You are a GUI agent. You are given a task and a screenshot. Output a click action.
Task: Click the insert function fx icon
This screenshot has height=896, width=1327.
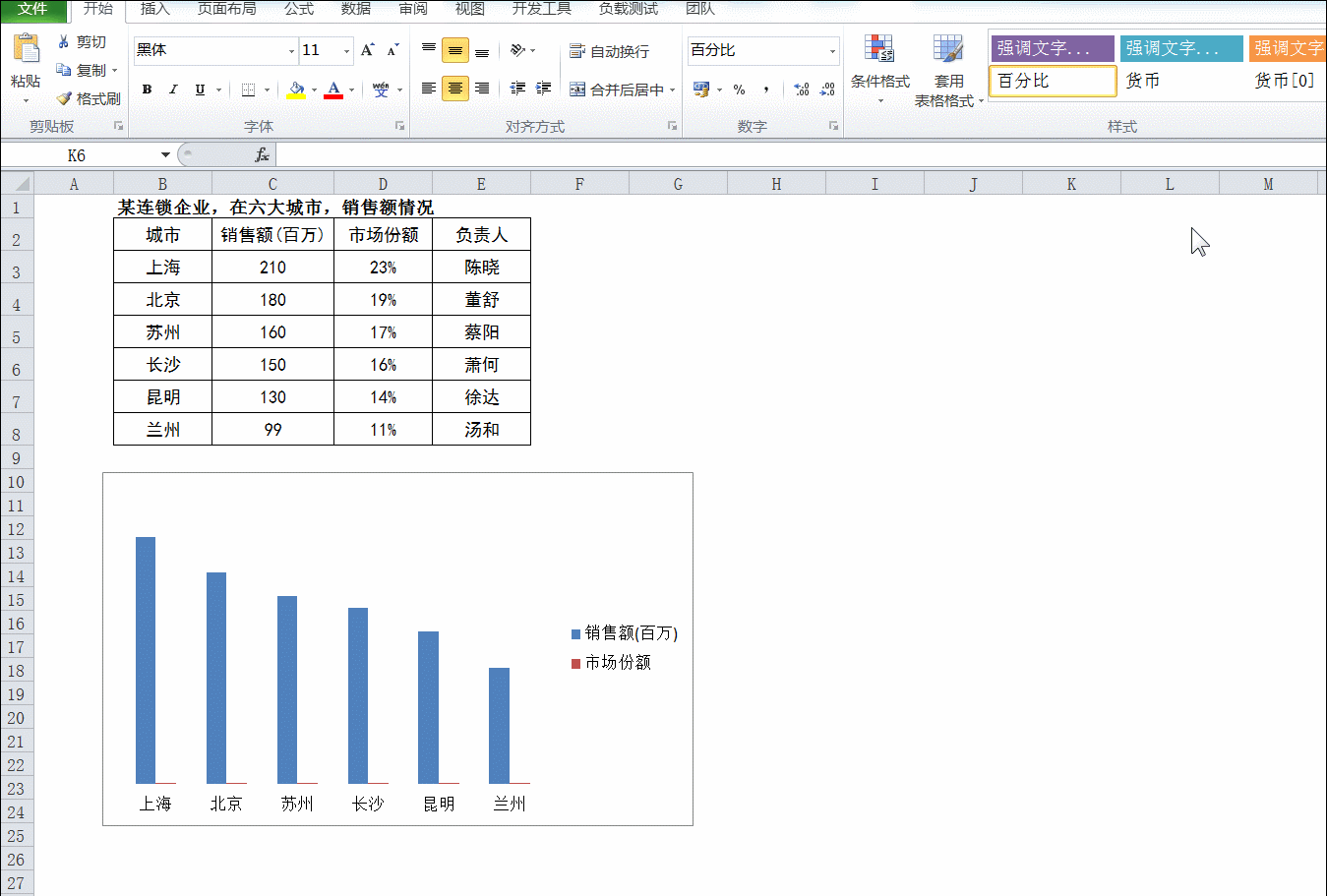[263, 154]
